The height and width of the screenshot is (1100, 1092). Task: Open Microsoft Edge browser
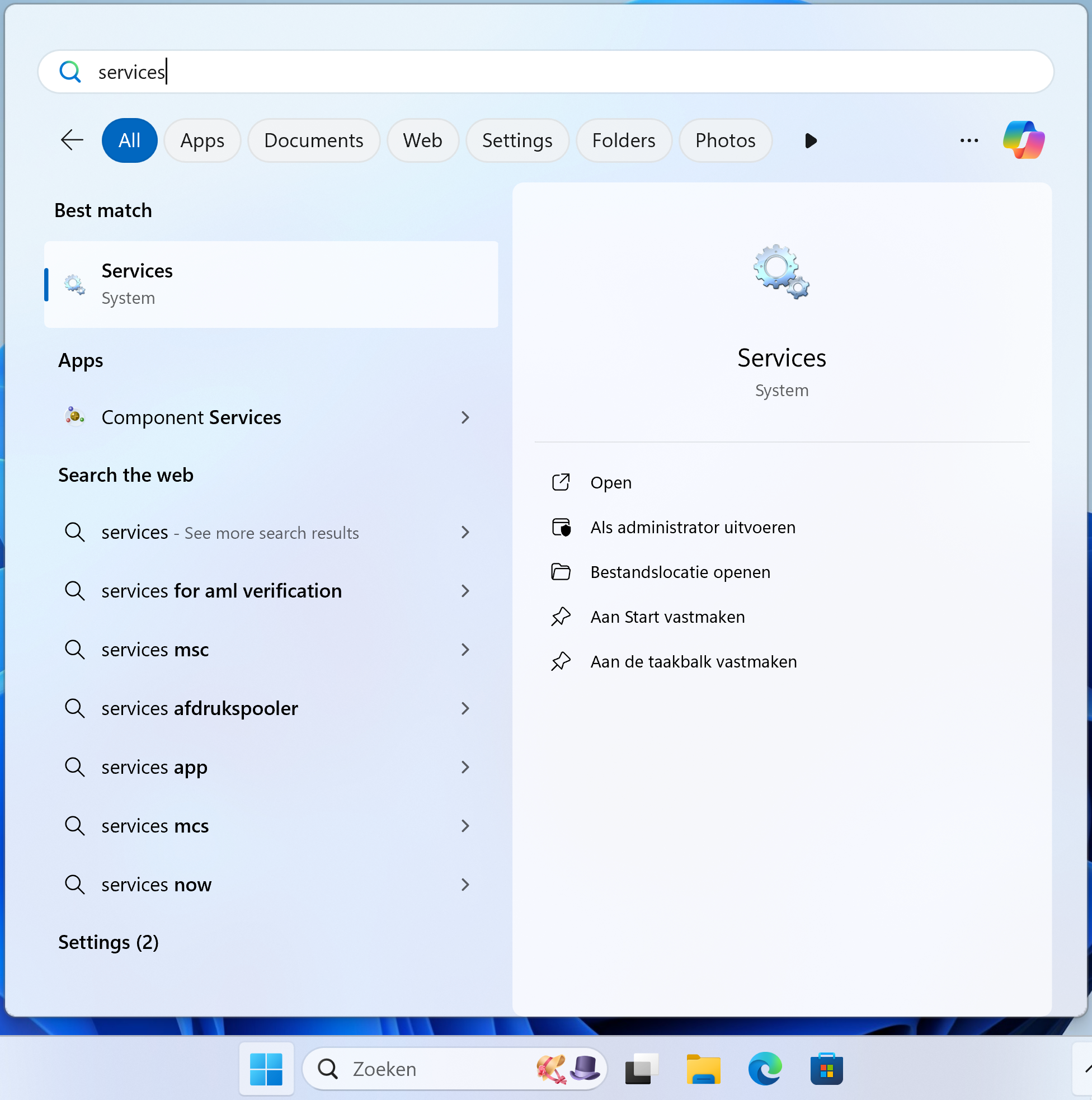[762, 1069]
